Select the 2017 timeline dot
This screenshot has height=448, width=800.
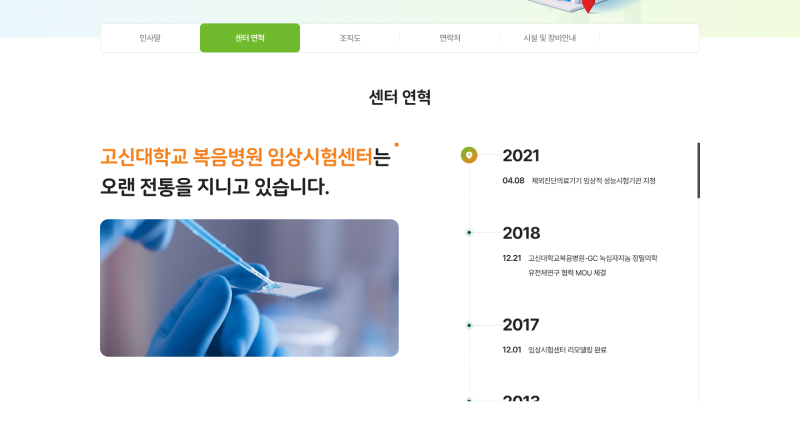tap(469, 325)
